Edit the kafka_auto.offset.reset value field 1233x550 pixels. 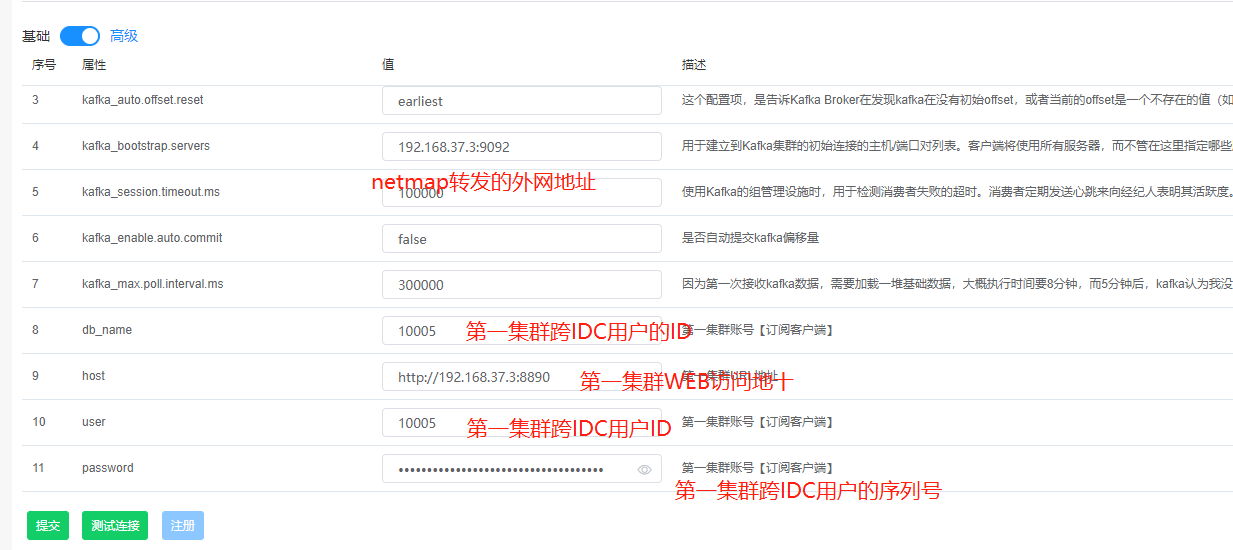coord(521,101)
